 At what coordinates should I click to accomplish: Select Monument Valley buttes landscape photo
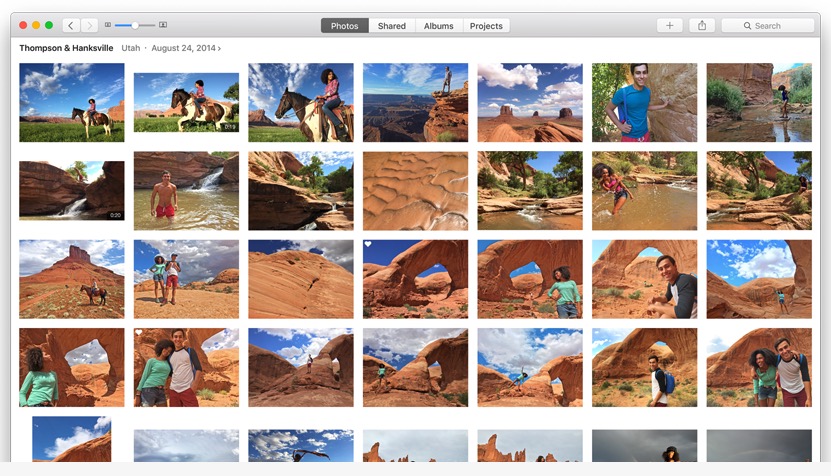pos(529,102)
